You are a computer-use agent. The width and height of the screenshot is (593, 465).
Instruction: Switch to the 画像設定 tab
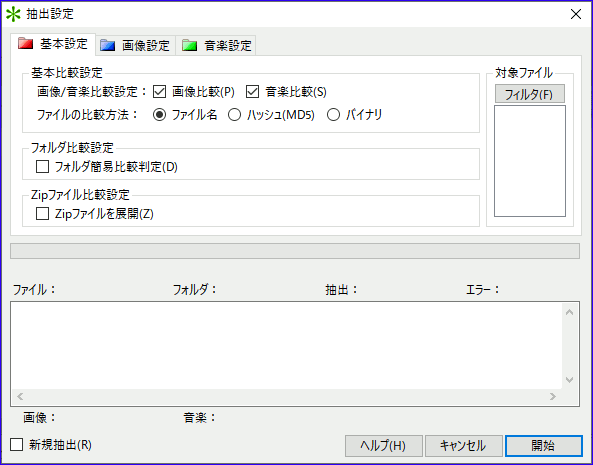point(135,46)
